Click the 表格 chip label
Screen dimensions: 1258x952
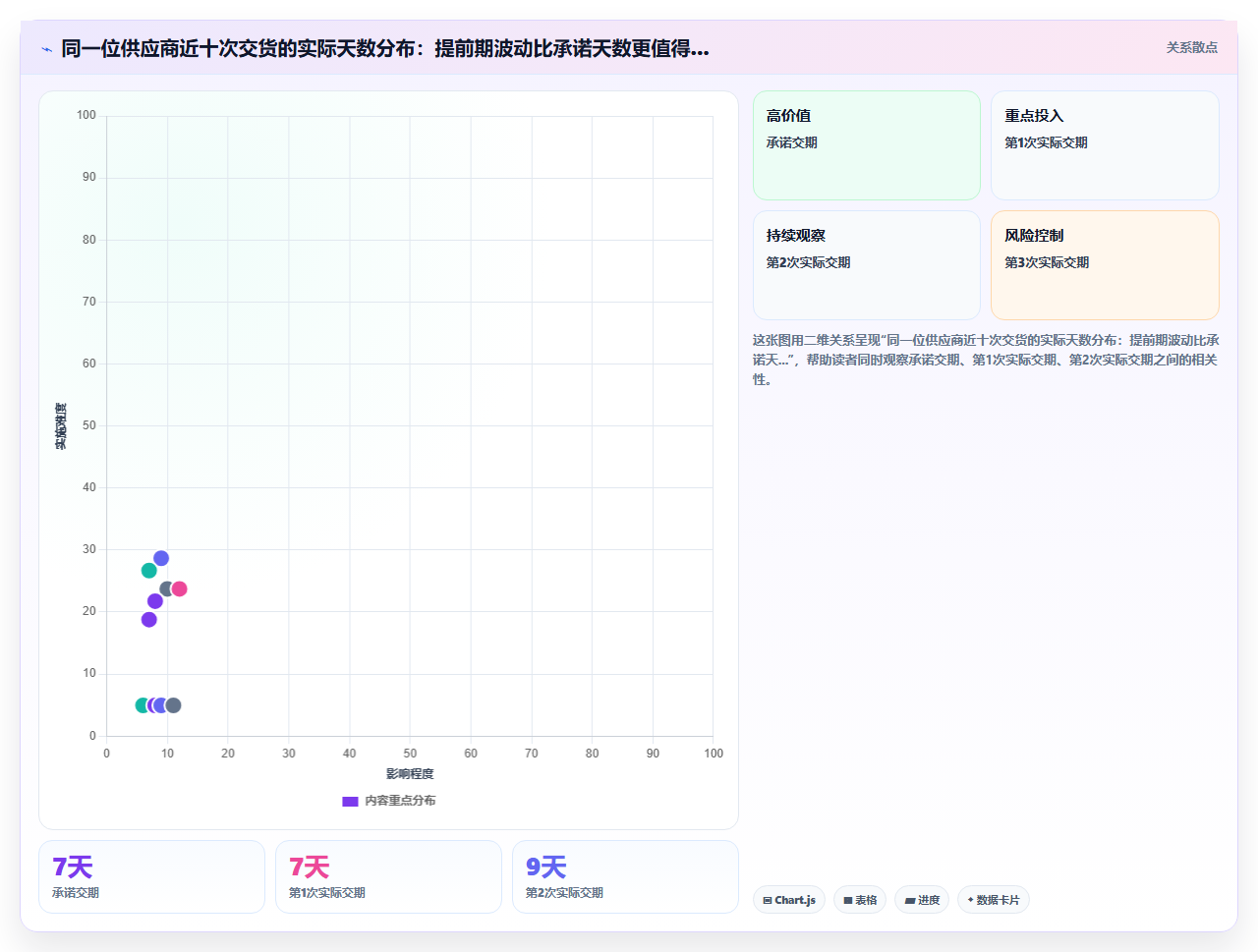coord(866,900)
